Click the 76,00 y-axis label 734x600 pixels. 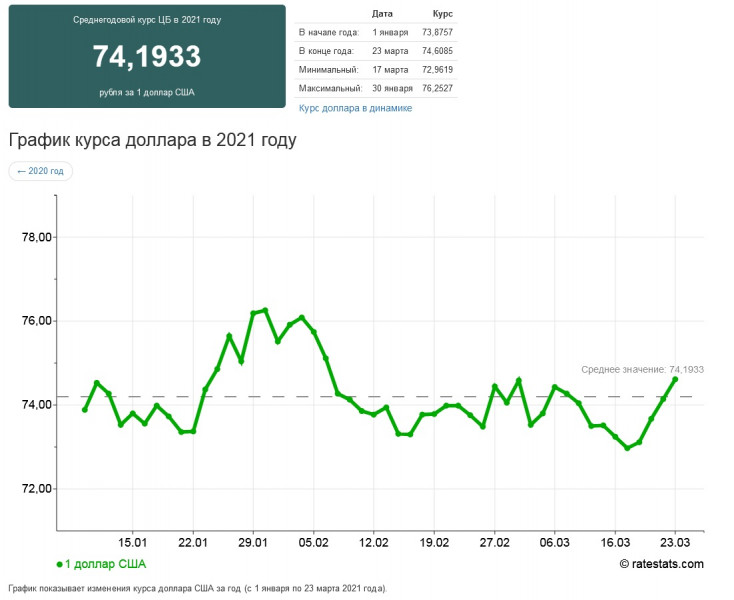[x=37, y=321]
